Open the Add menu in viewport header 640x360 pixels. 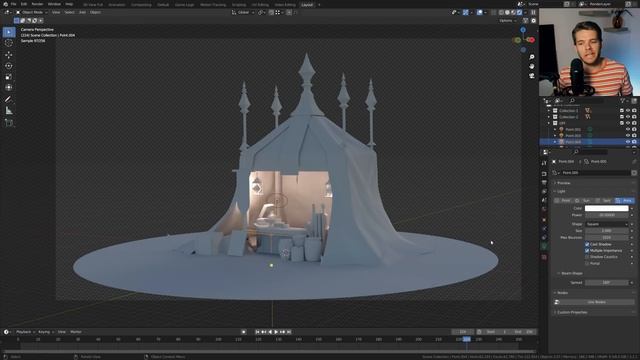pyautogui.click(x=82, y=12)
